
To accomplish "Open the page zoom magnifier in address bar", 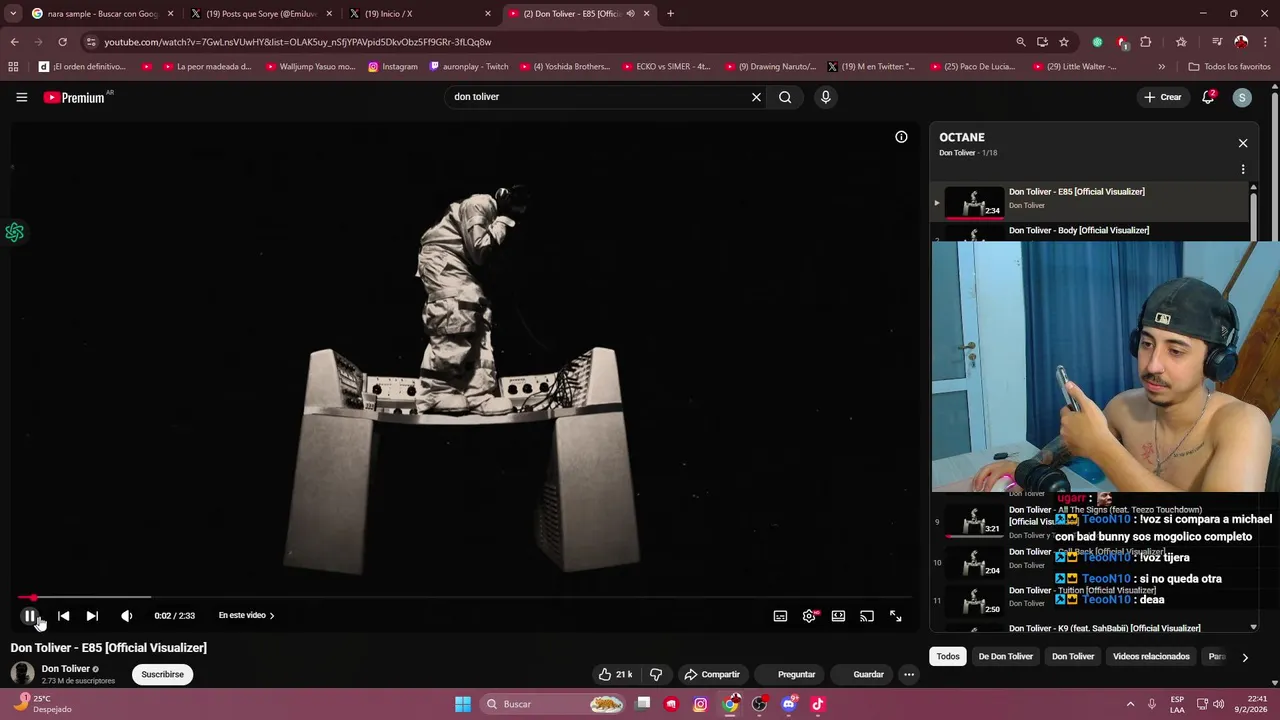I will tap(1020, 42).
